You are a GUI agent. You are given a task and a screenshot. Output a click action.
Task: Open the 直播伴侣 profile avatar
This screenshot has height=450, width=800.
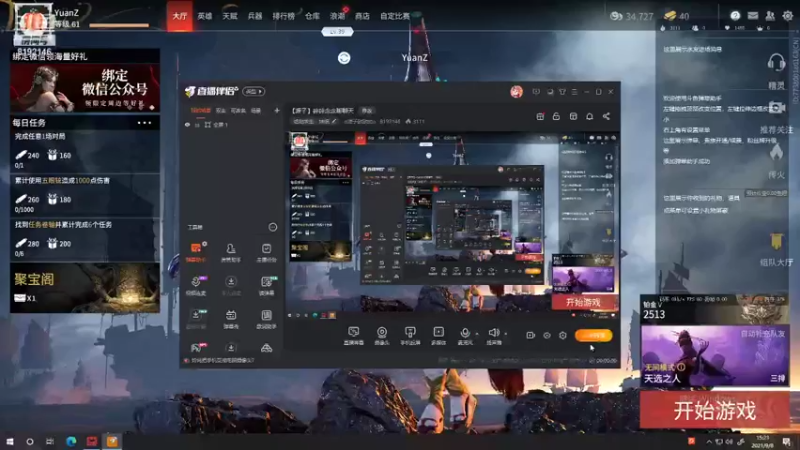(x=516, y=91)
